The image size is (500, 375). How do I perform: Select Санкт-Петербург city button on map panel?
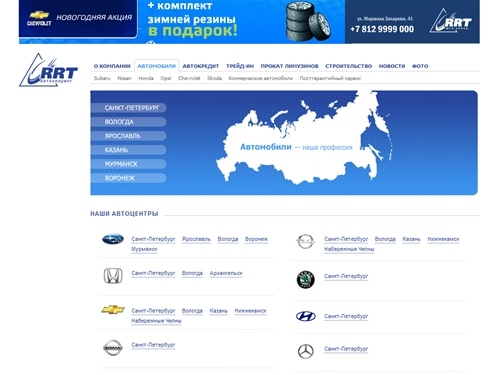128,108
